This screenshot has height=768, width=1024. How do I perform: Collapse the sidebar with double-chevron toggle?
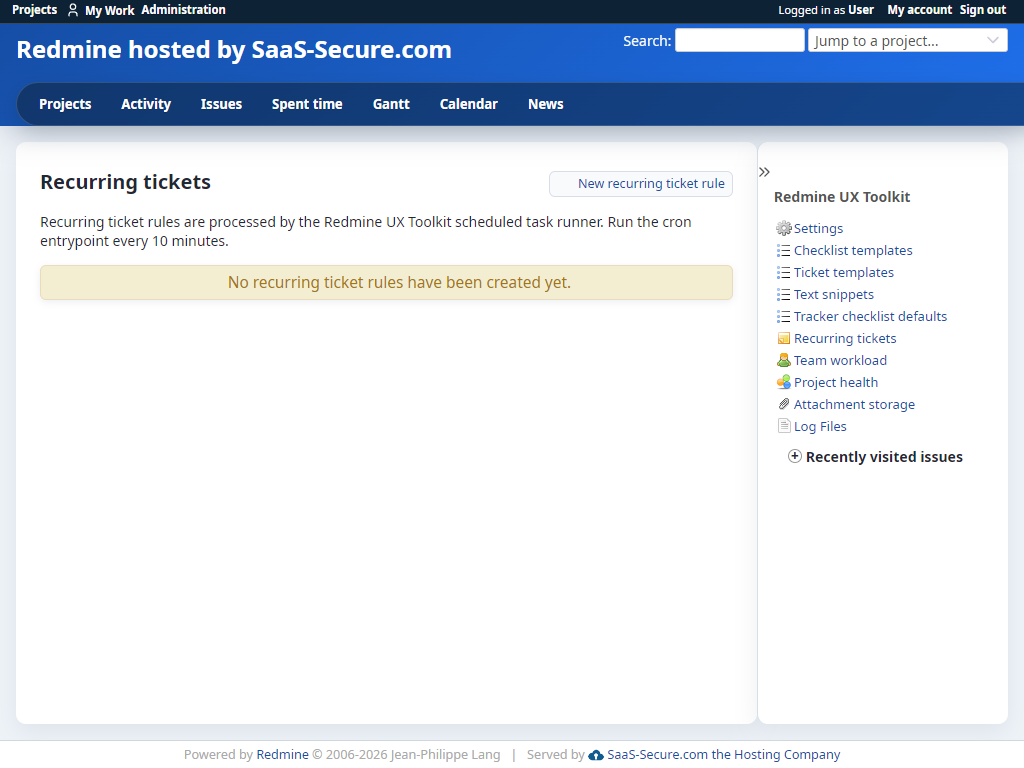[765, 172]
